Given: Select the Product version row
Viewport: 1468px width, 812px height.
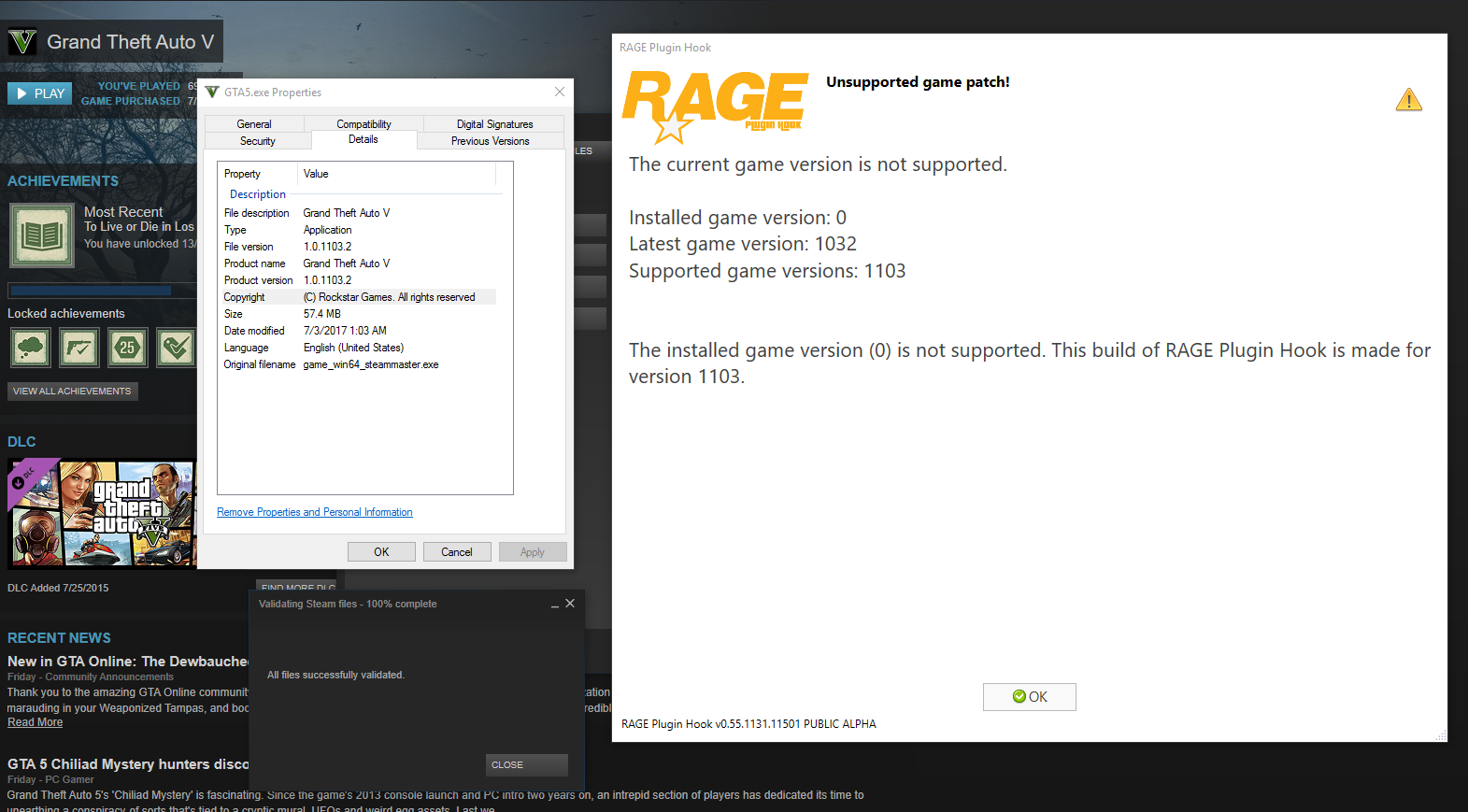Looking at the screenshot, I should [x=360, y=280].
